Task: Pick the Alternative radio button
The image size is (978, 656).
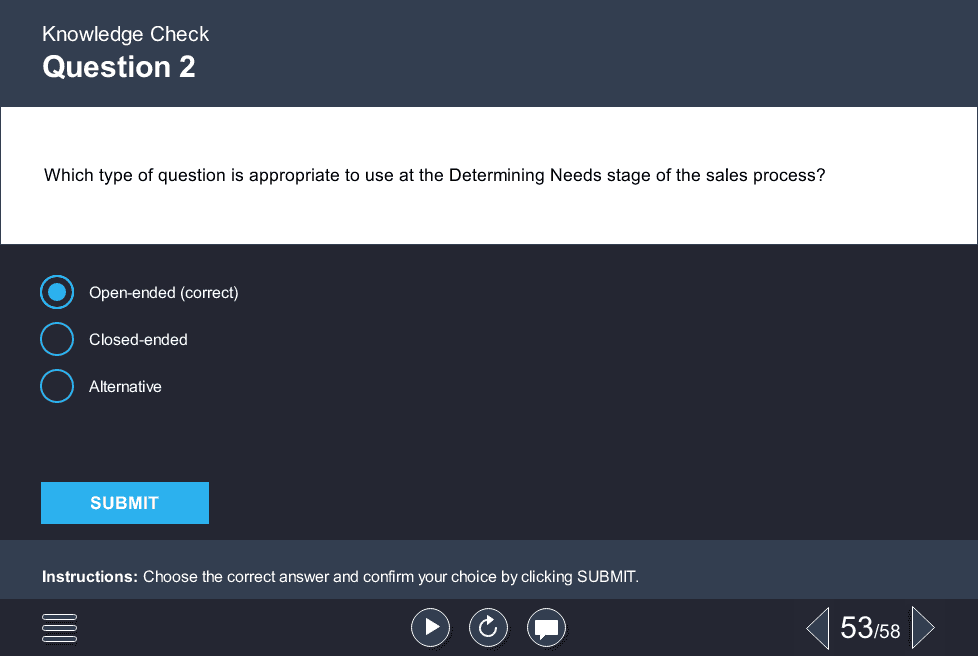Action: (57, 386)
